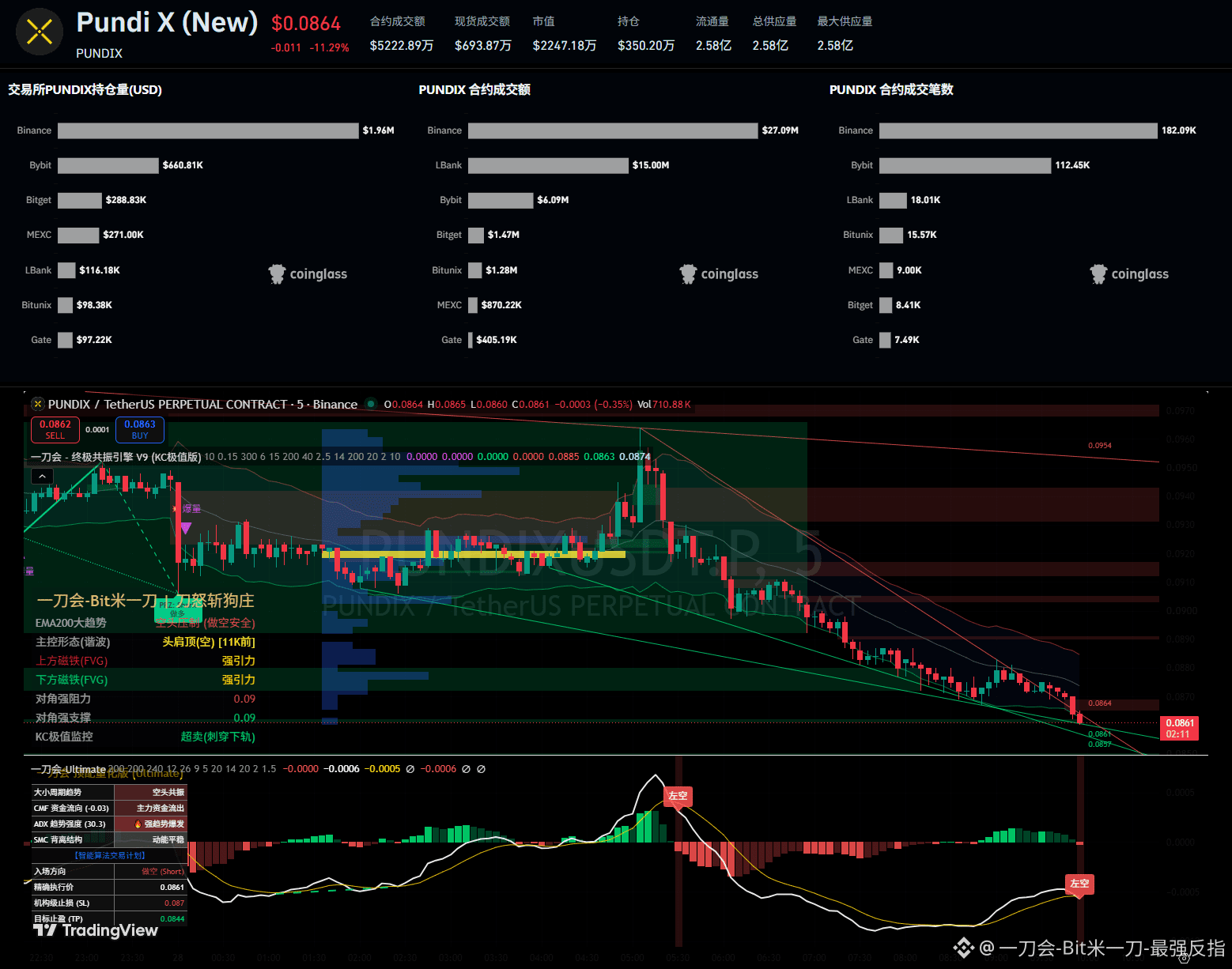
Task: Click the Gate $97.22K value
Action: click(x=94, y=340)
